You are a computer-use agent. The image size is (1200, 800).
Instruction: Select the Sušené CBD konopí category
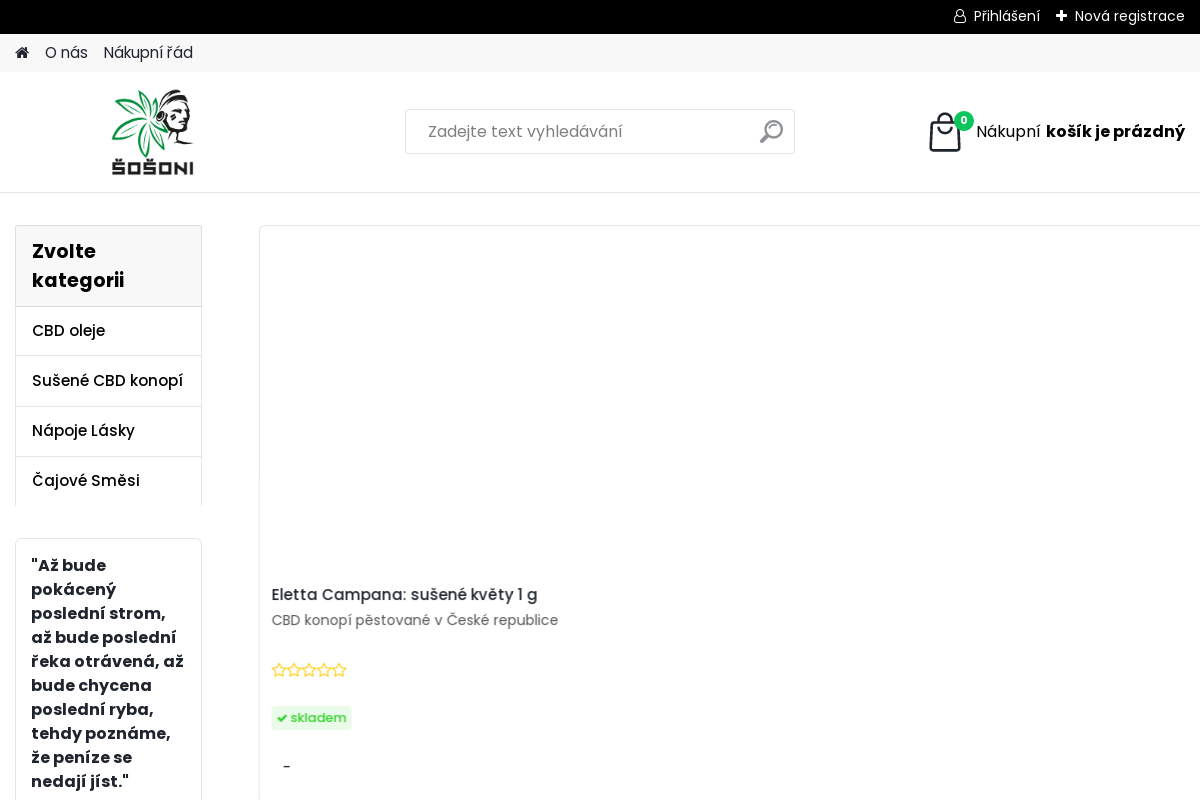(107, 381)
